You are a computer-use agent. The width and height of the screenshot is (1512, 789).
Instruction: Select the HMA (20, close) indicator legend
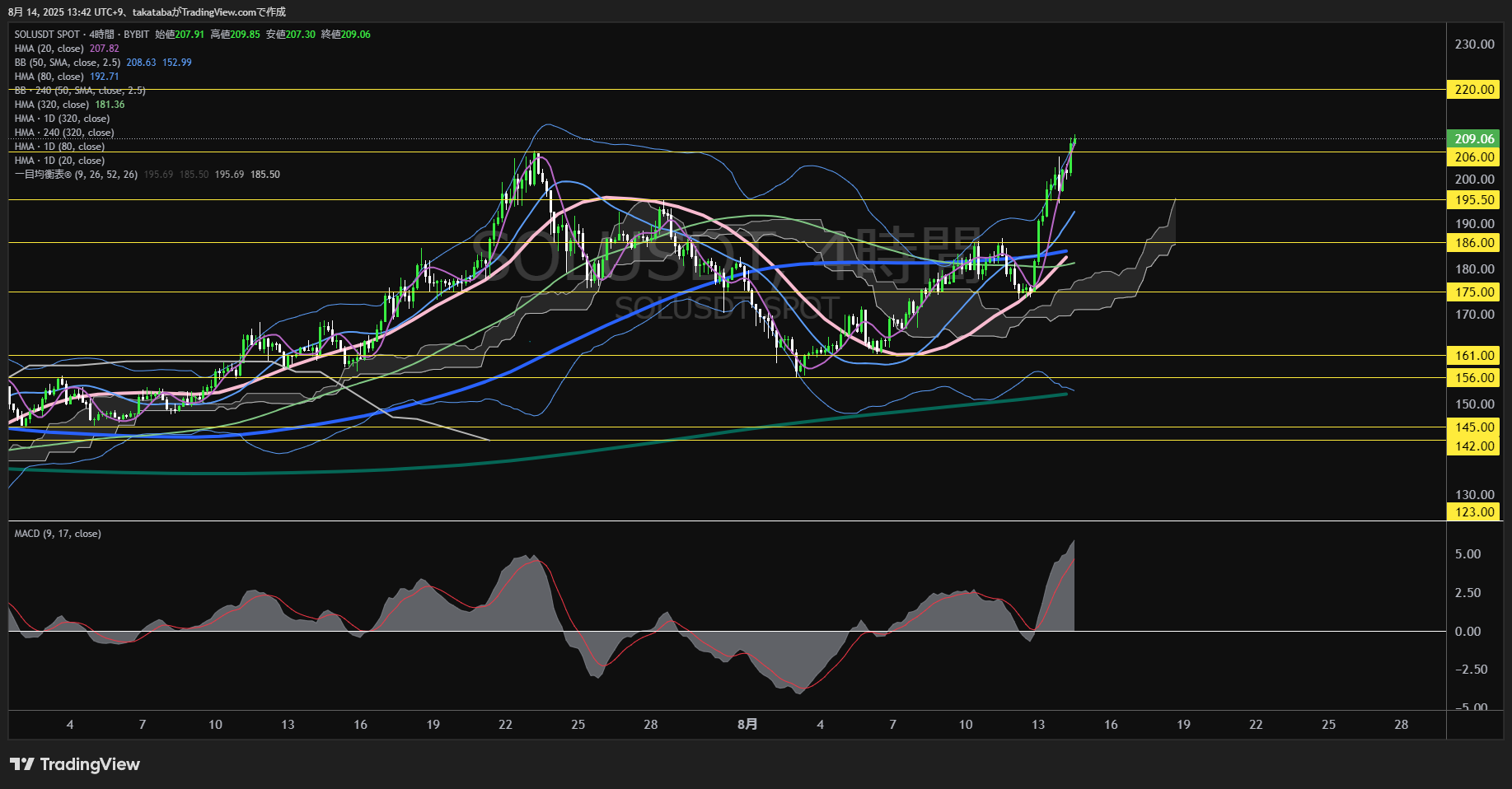pos(67,49)
